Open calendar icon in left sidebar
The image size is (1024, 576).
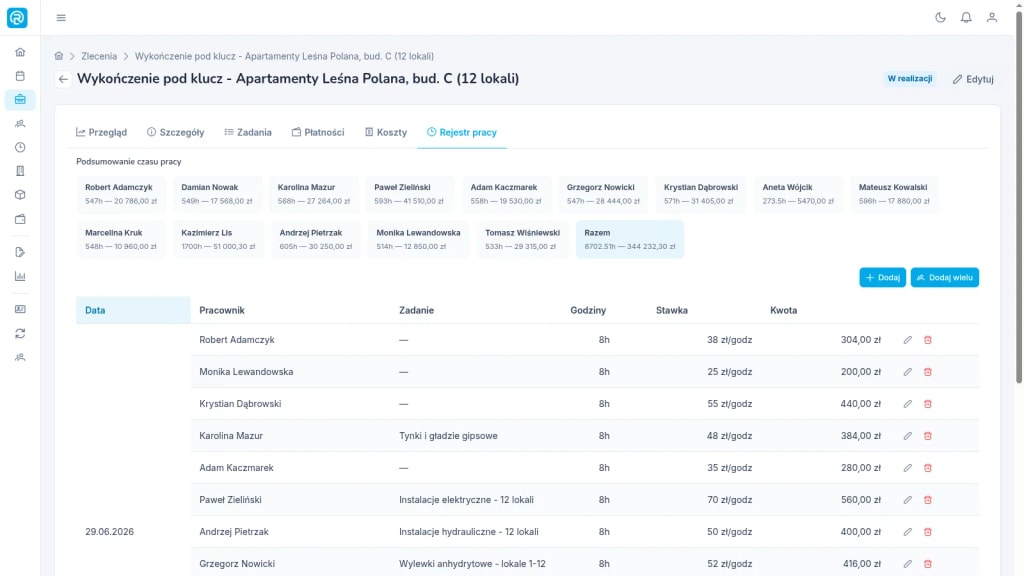20,76
